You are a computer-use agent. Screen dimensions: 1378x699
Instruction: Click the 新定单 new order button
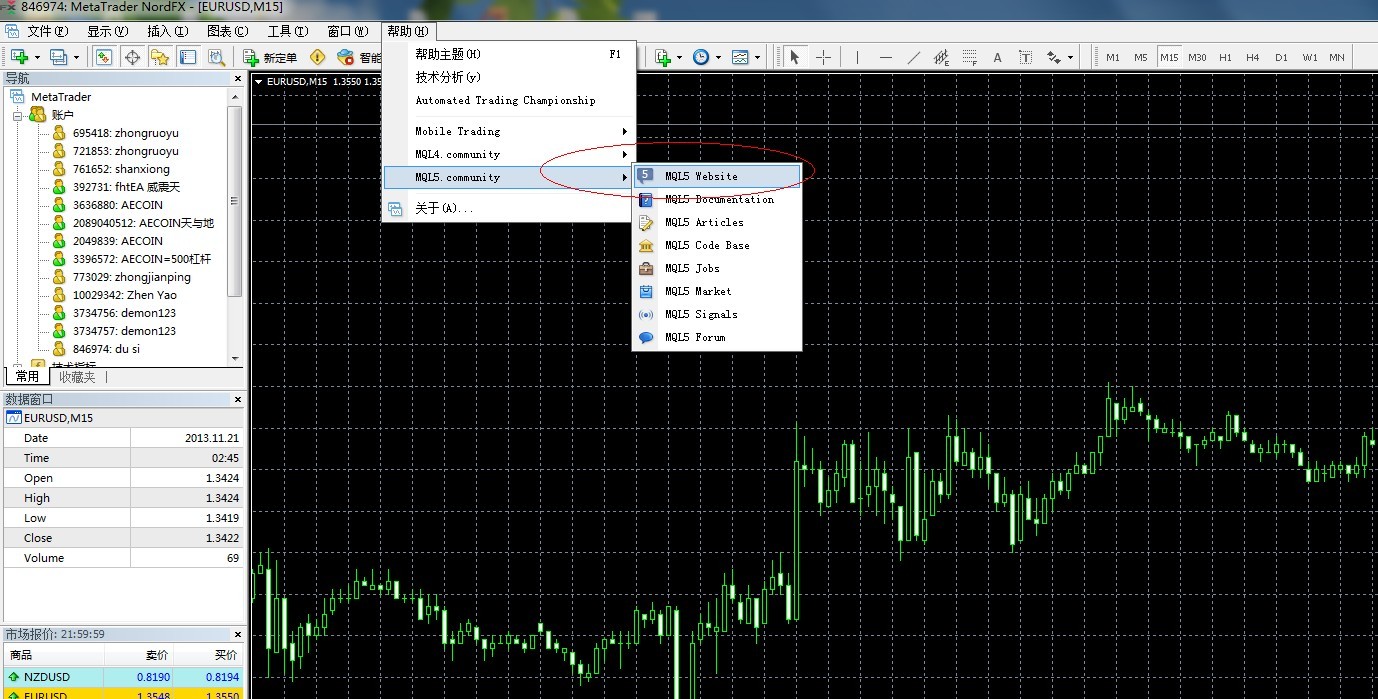coord(270,57)
